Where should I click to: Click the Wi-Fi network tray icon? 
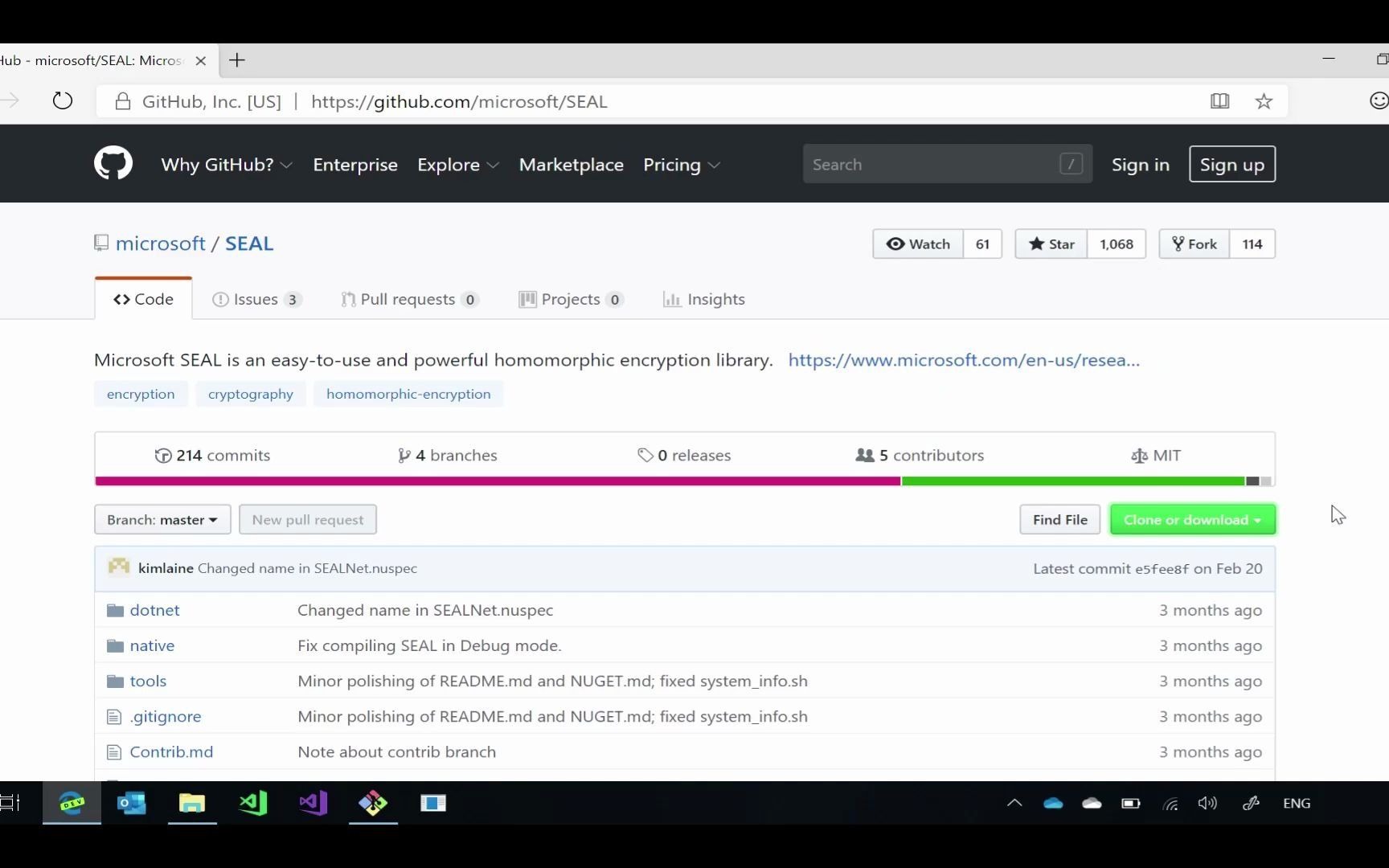pos(1170,803)
